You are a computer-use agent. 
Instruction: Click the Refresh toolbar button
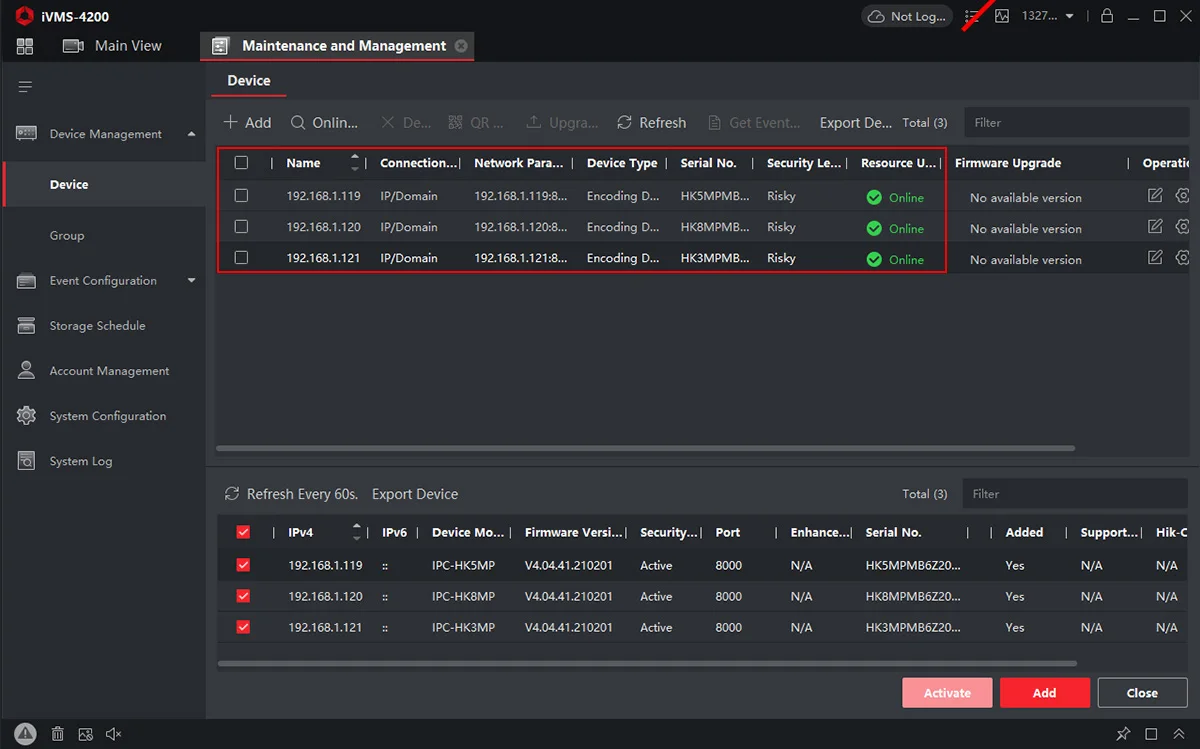[x=651, y=123]
